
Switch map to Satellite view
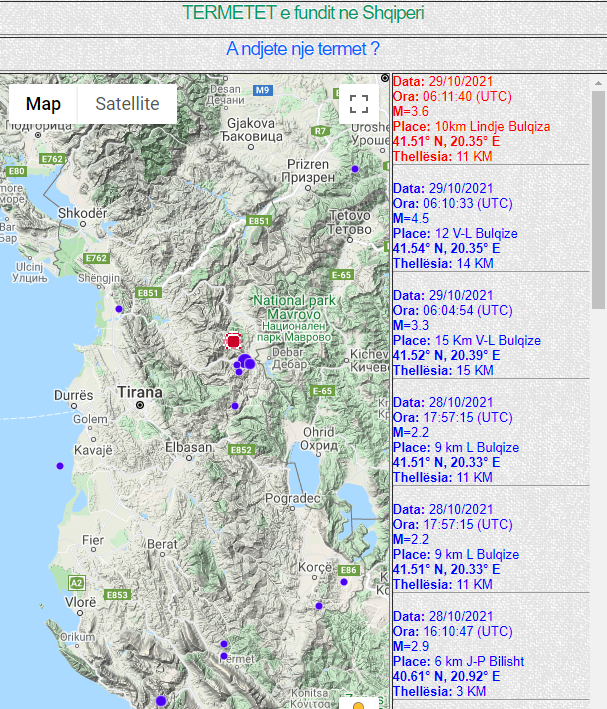(127, 104)
